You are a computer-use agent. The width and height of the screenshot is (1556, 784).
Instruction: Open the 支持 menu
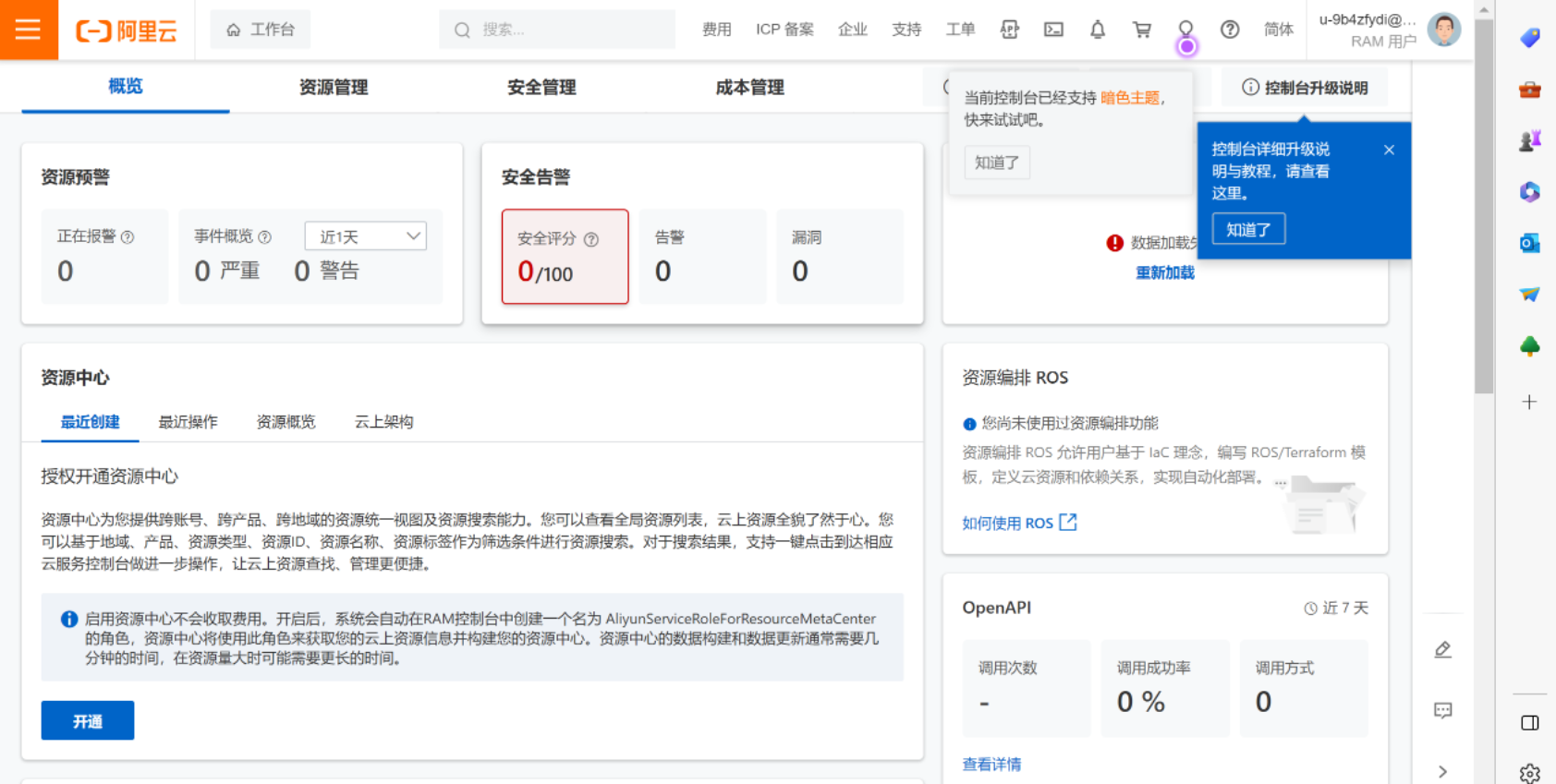906,30
